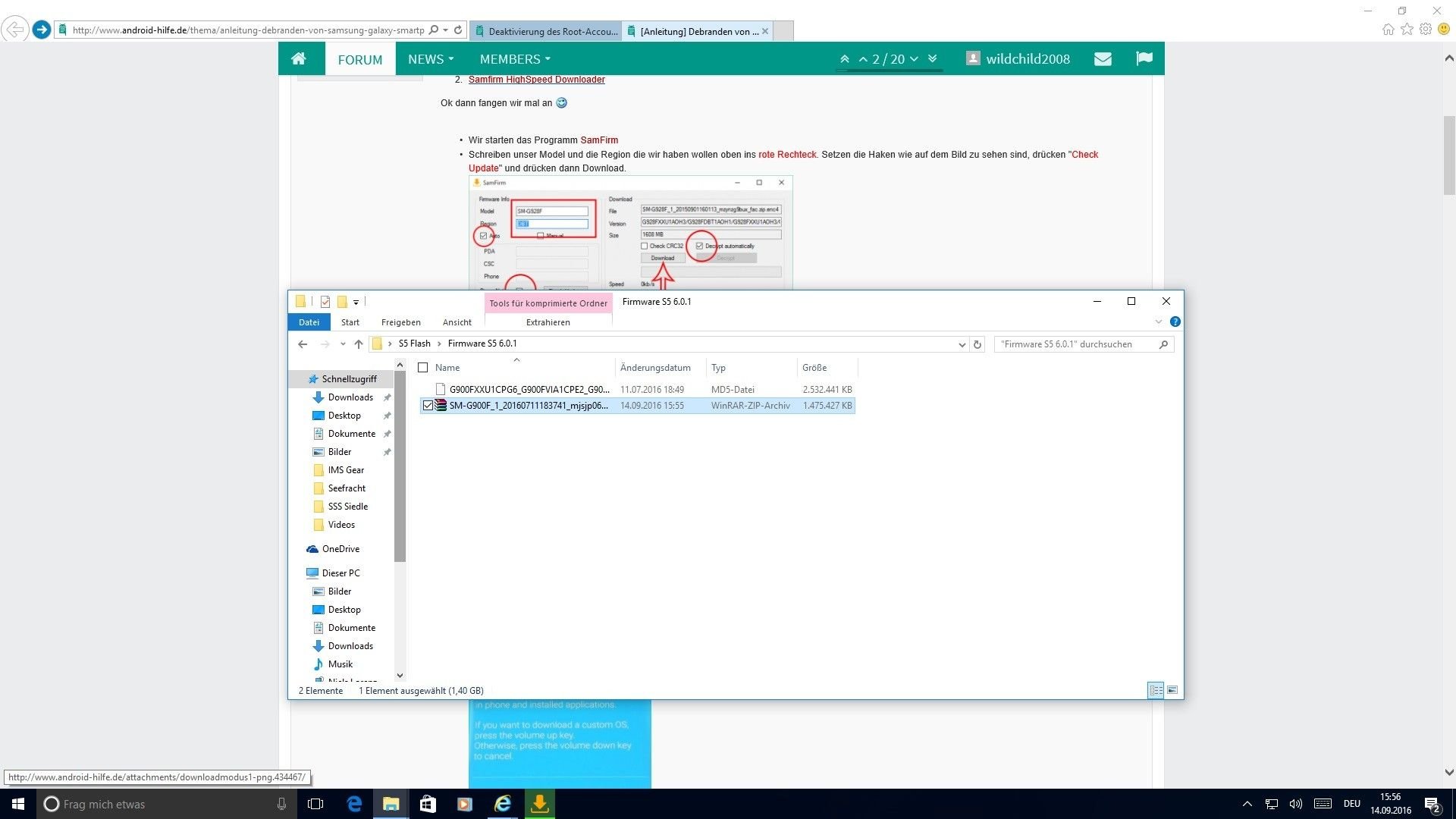Sort files by Größe column
The height and width of the screenshot is (819, 1456).
(x=814, y=368)
